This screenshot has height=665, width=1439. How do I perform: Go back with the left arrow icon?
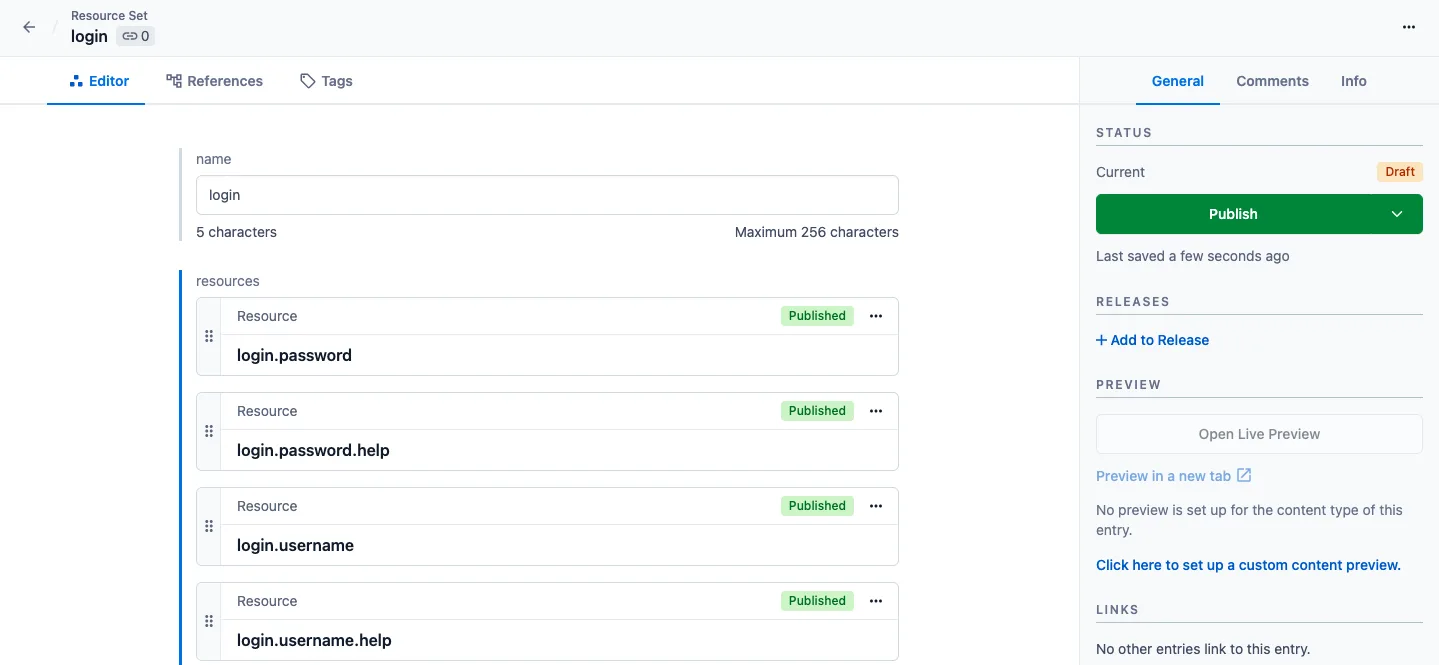(x=29, y=27)
